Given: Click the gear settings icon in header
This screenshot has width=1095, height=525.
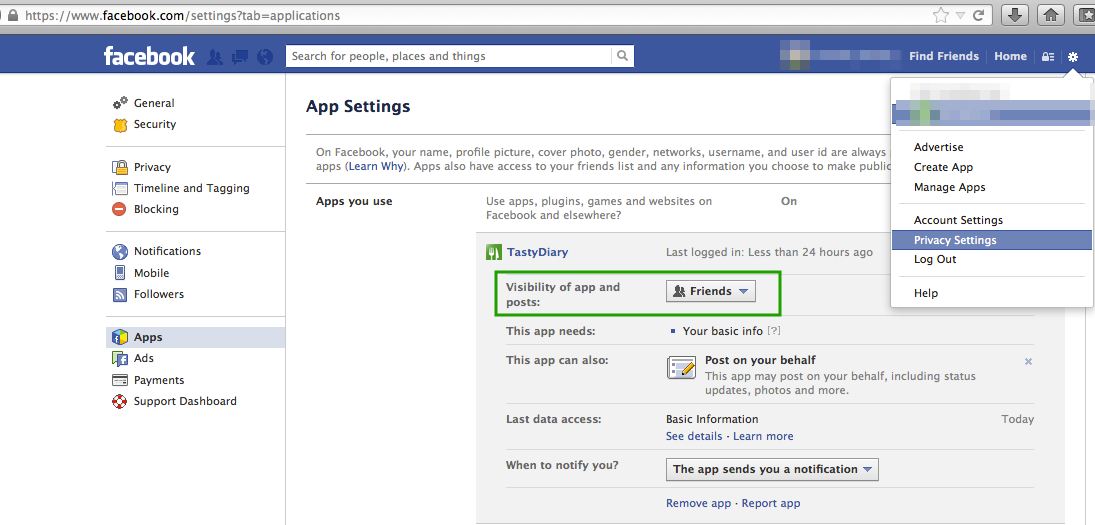Looking at the screenshot, I should 1073,57.
